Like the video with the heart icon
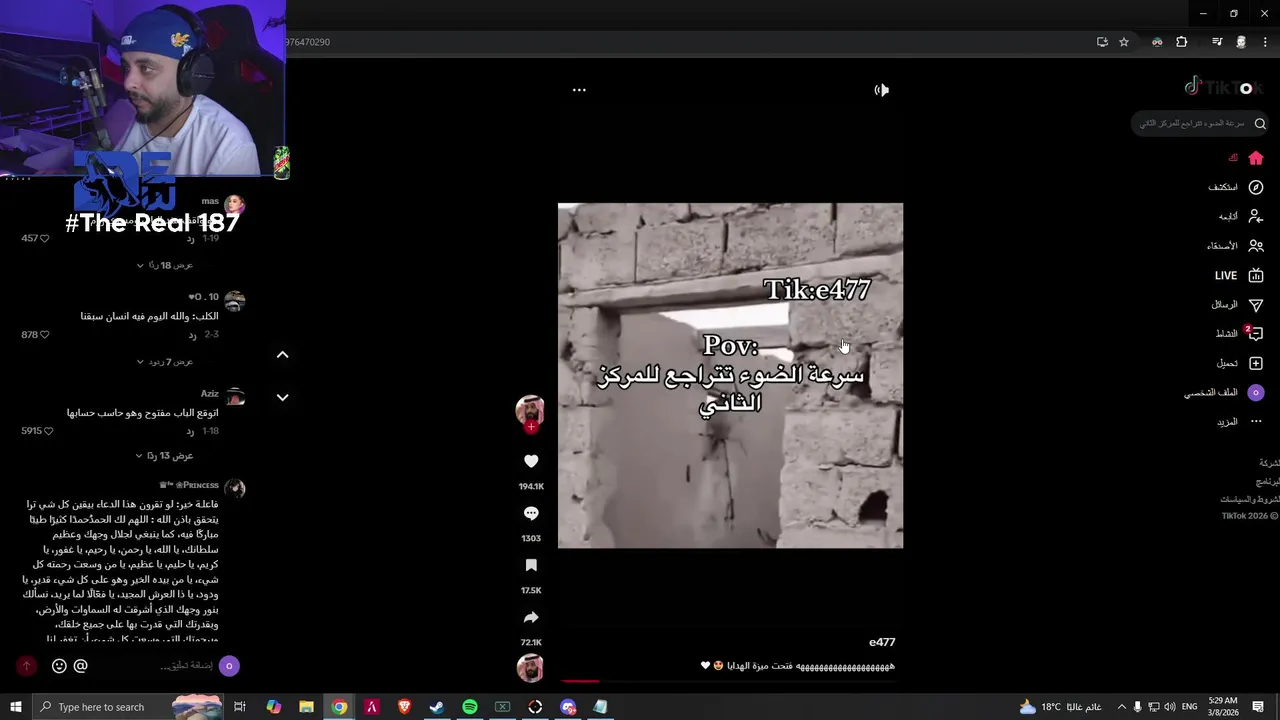Viewport: 1280px width, 720px height. [531, 461]
